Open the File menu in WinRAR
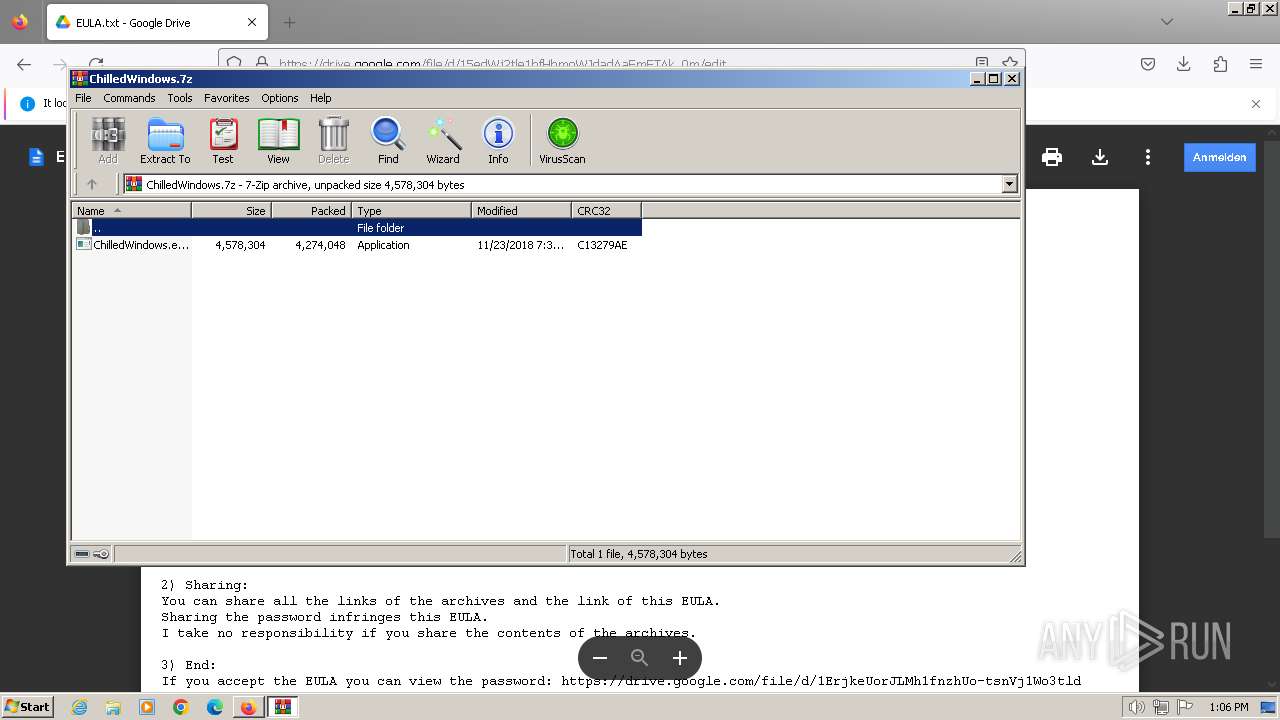This screenshot has width=1280, height=720. tap(83, 98)
